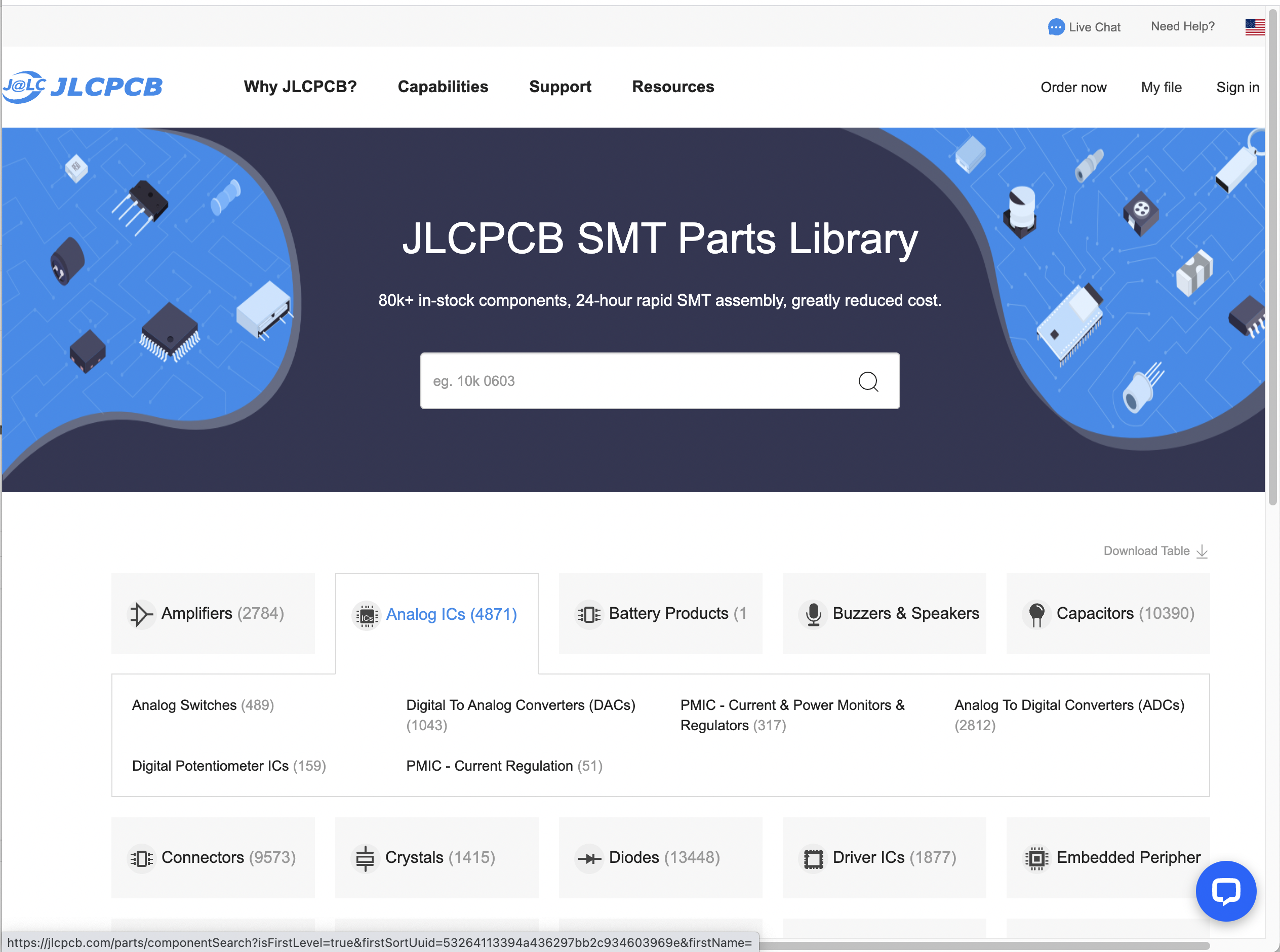Open PMIC - Current Regulation (51) subcategory
Image resolution: width=1280 pixels, height=952 pixels.
[504, 767]
